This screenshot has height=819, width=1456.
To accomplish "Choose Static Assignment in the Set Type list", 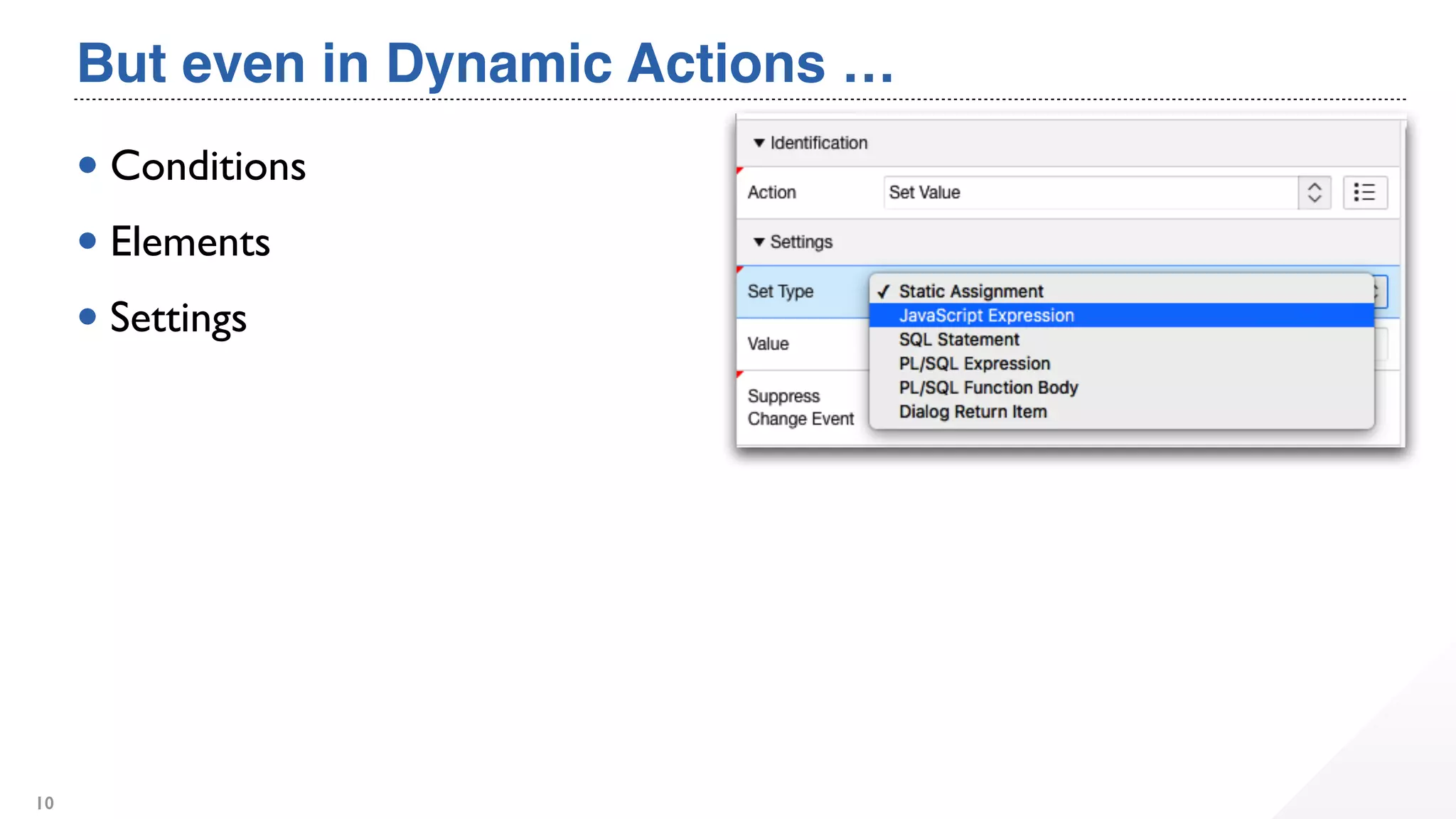I will pos(1121,291).
